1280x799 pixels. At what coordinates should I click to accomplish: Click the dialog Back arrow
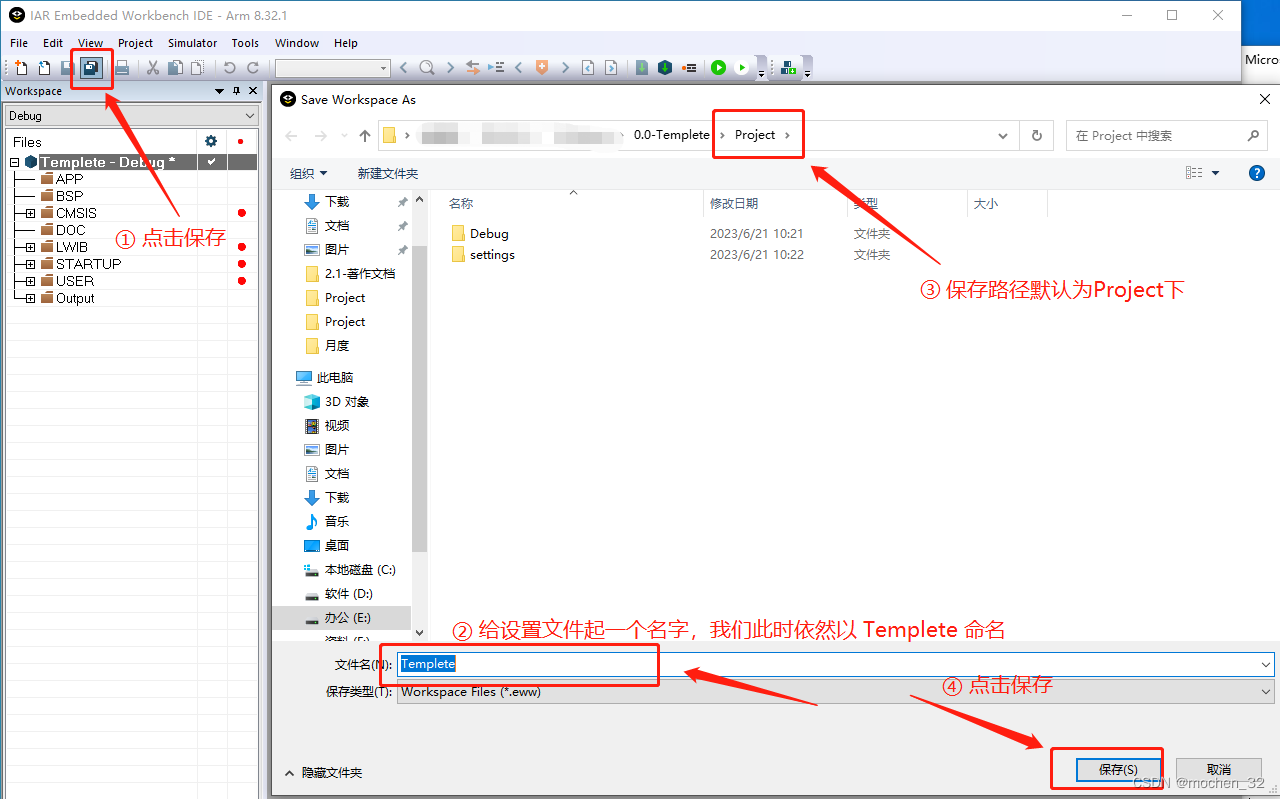(x=291, y=136)
